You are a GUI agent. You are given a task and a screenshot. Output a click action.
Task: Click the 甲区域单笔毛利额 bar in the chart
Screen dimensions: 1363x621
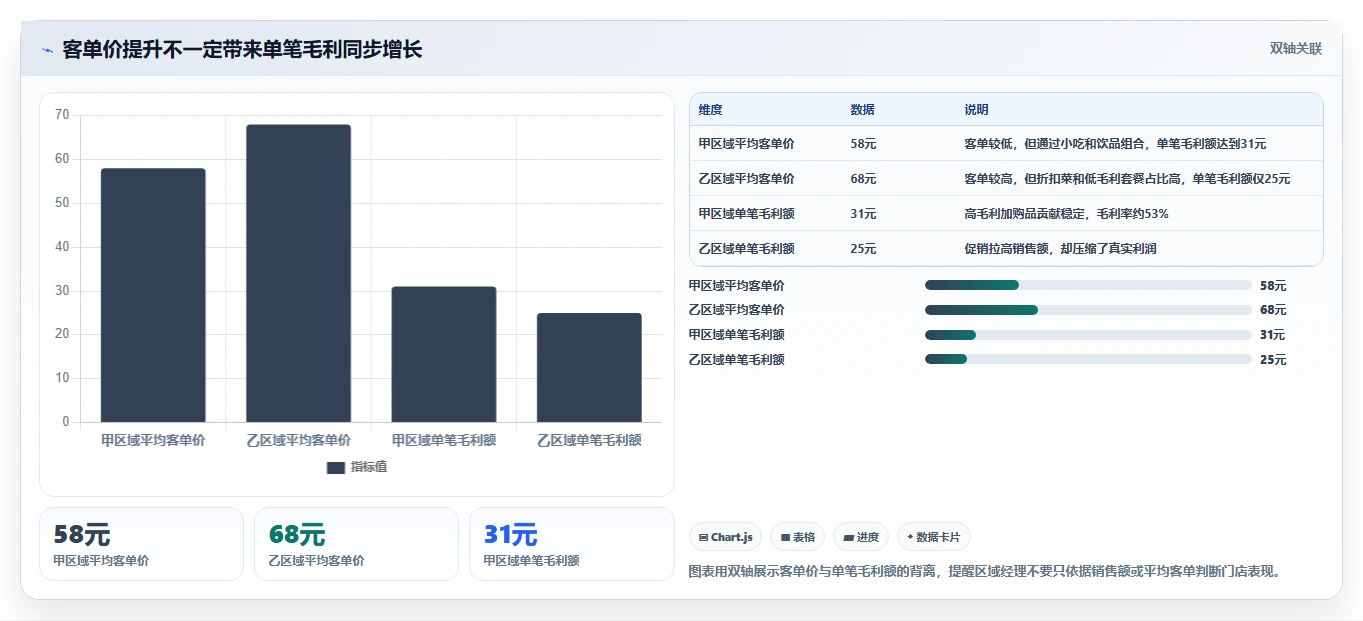point(444,354)
